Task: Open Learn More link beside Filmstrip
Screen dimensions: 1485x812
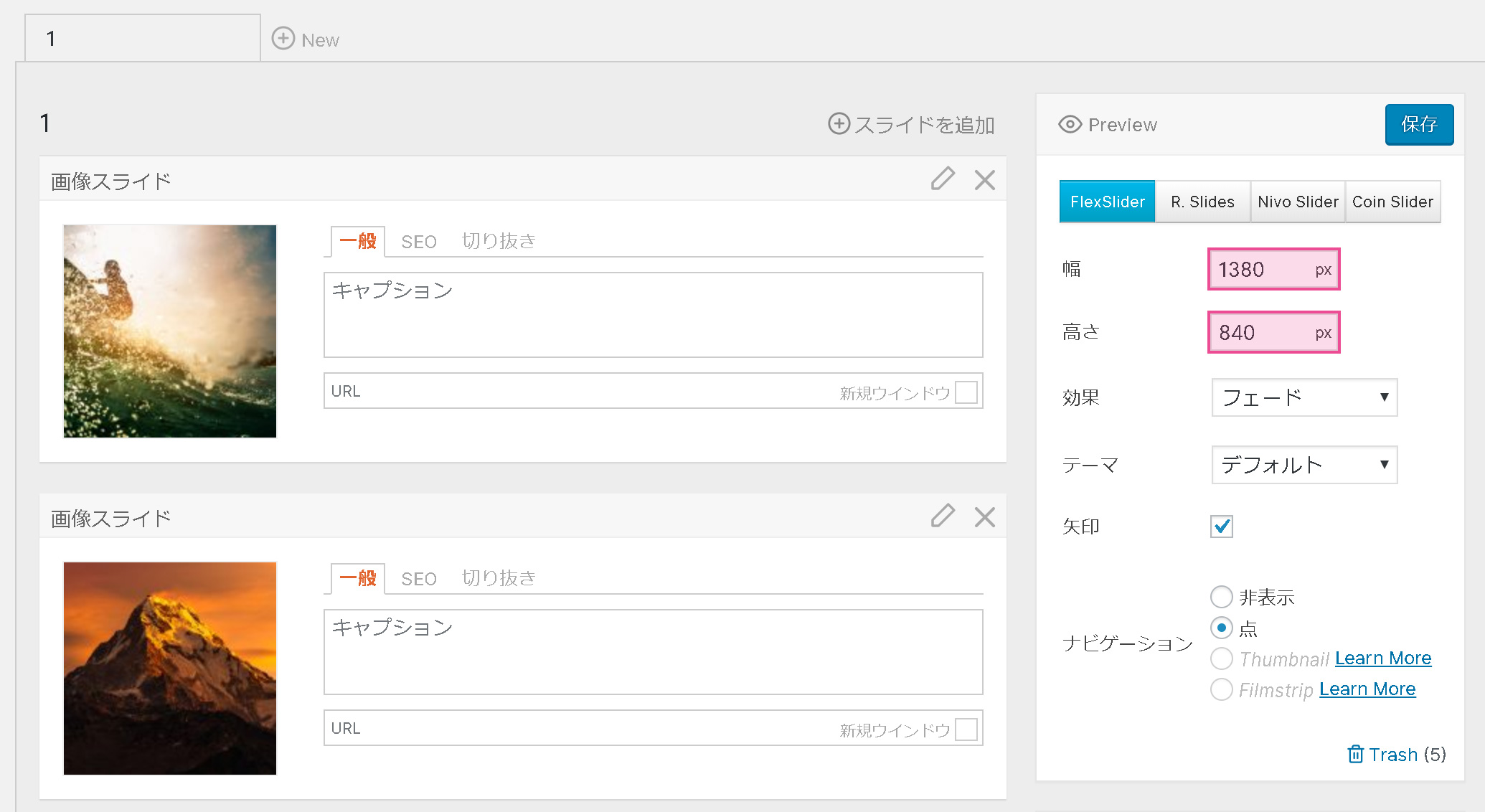Action: pos(1367,689)
